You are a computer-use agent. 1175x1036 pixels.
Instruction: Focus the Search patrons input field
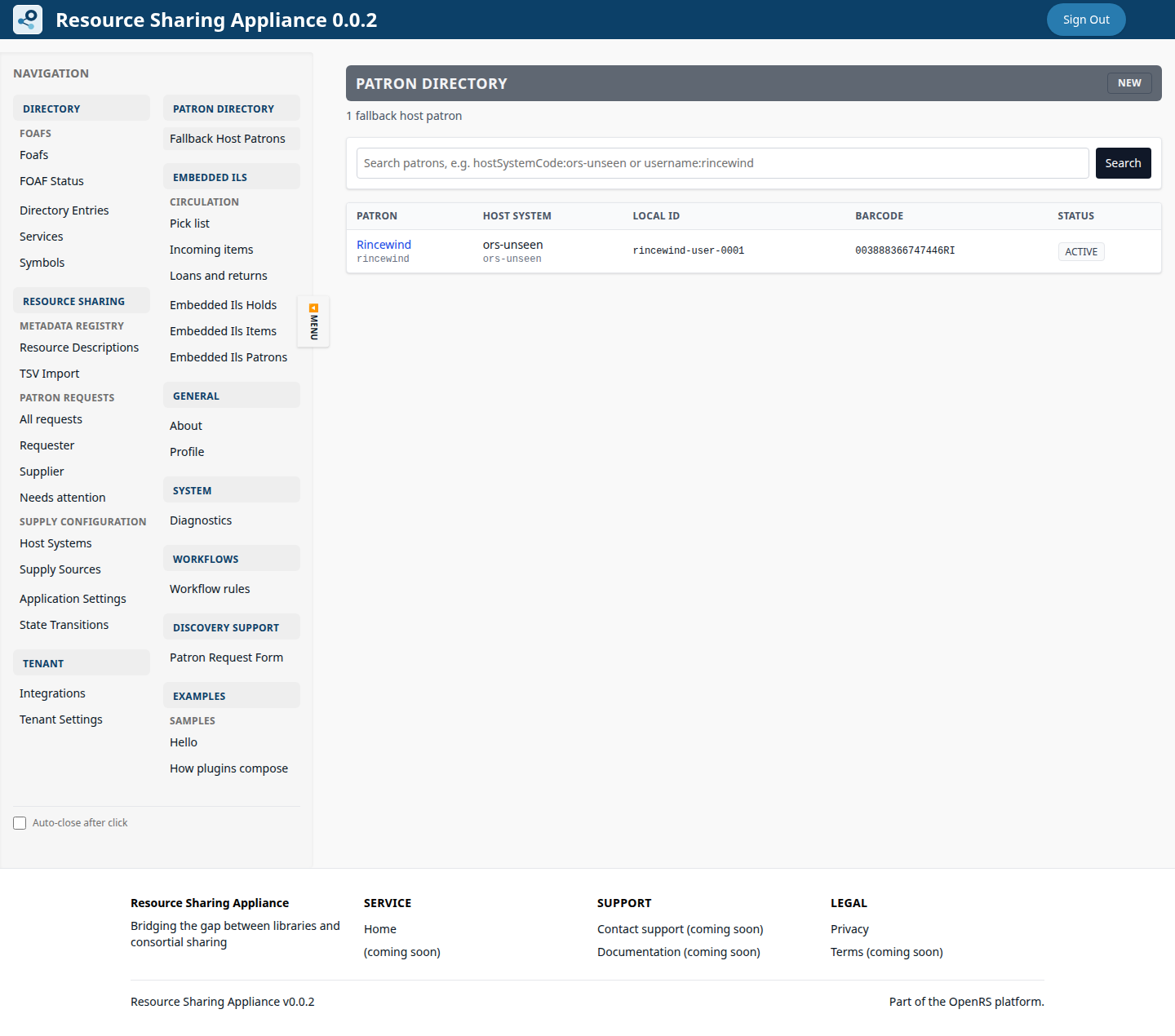tap(722, 163)
